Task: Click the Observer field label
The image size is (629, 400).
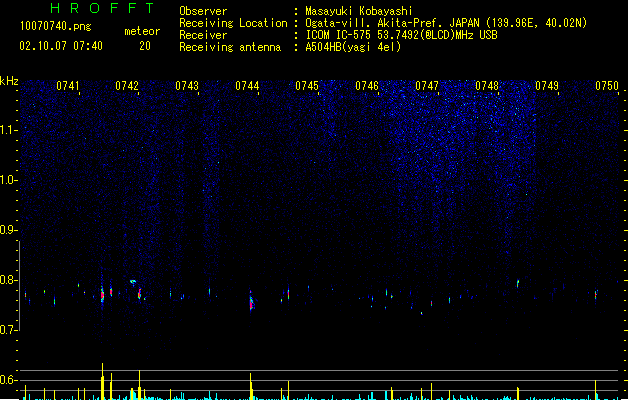Action: tap(203, 11)
